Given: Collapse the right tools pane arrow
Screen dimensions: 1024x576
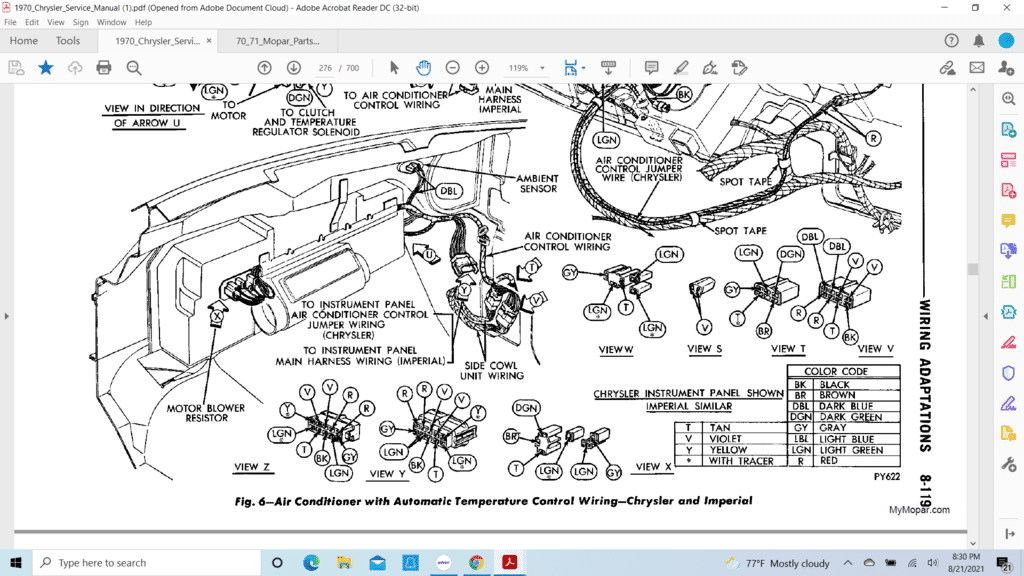Looking at the screenshot, I should [987, 316].
